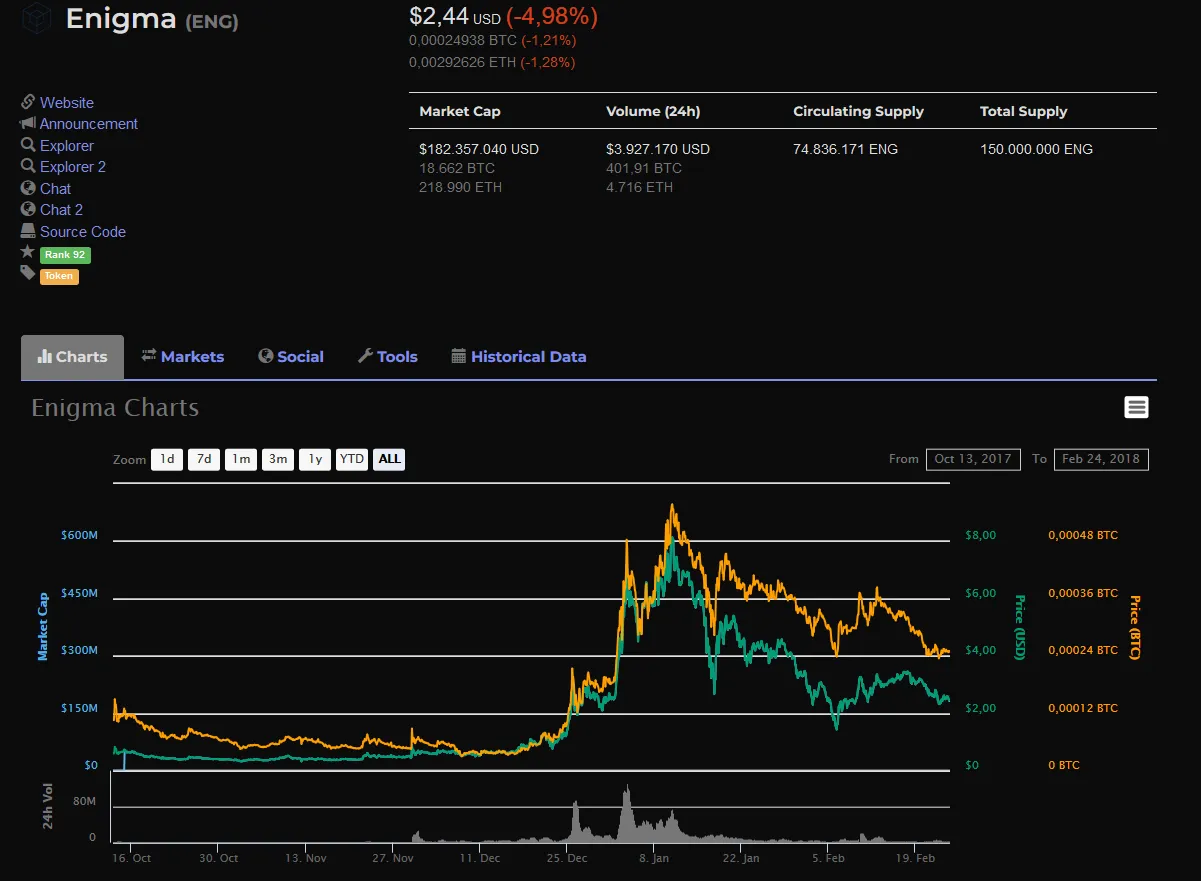Switch to the Markets tab

[x=183, y=357]
